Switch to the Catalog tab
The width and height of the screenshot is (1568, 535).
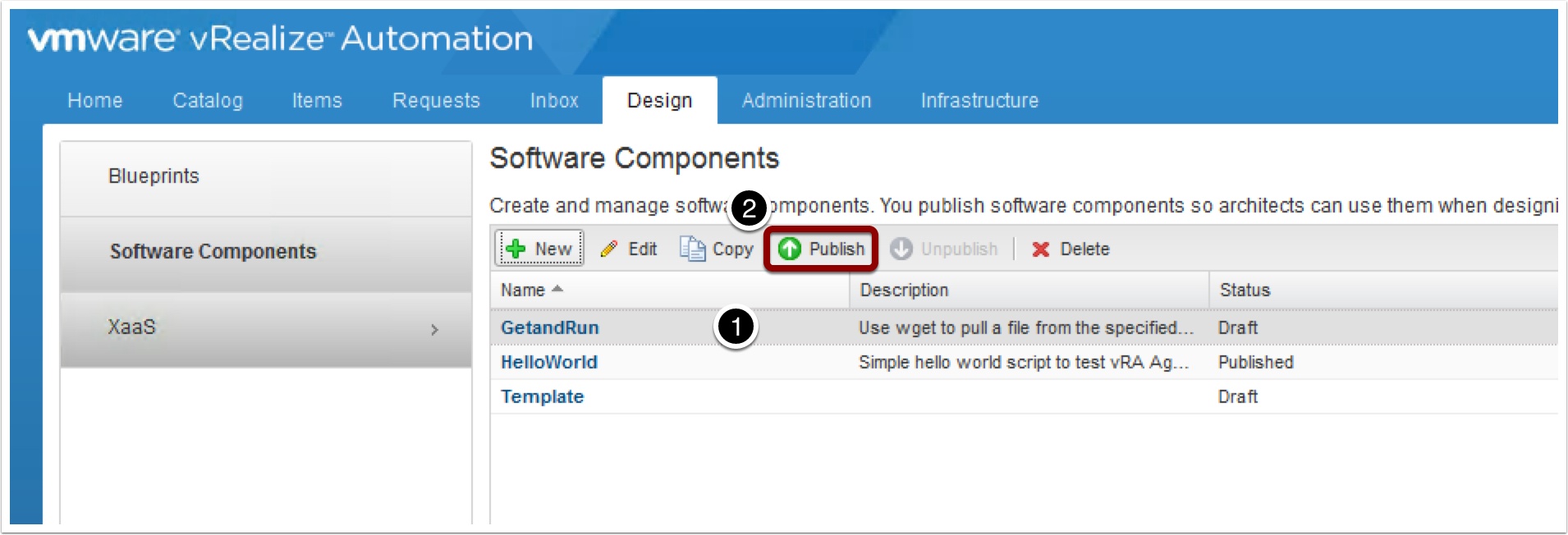[208, 100]
